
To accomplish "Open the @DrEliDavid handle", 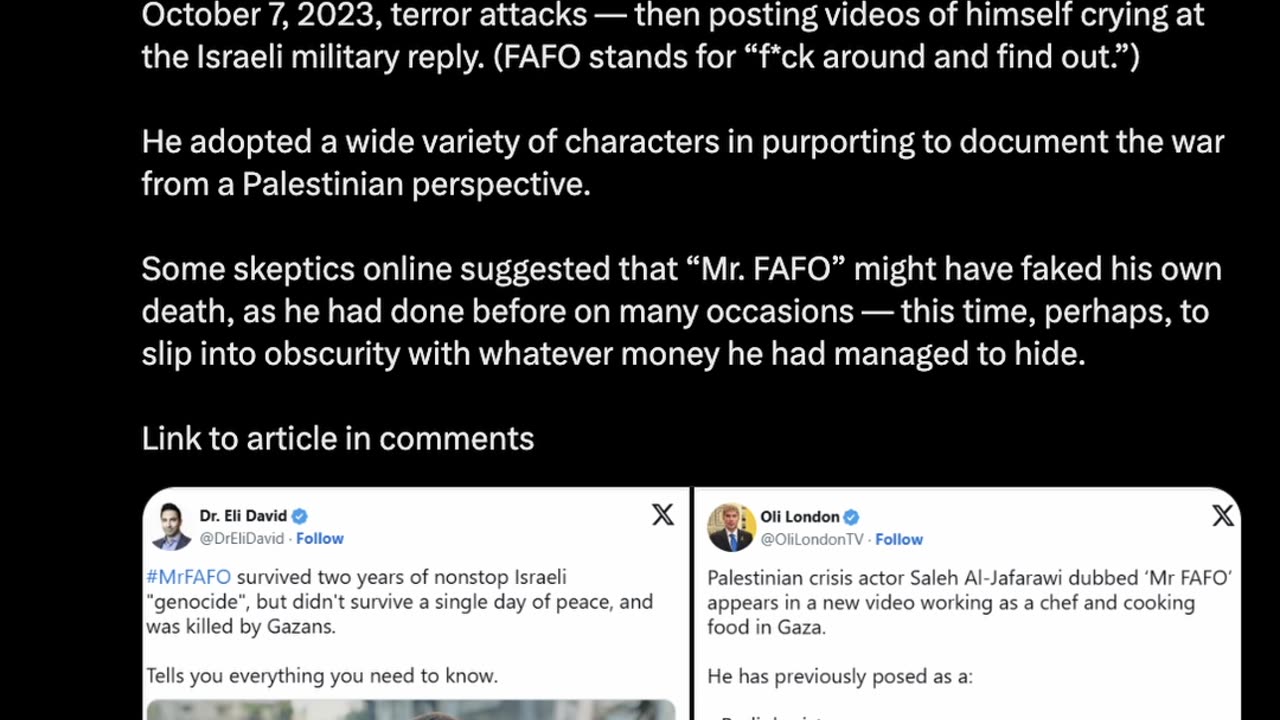I will tap(242, 538).
